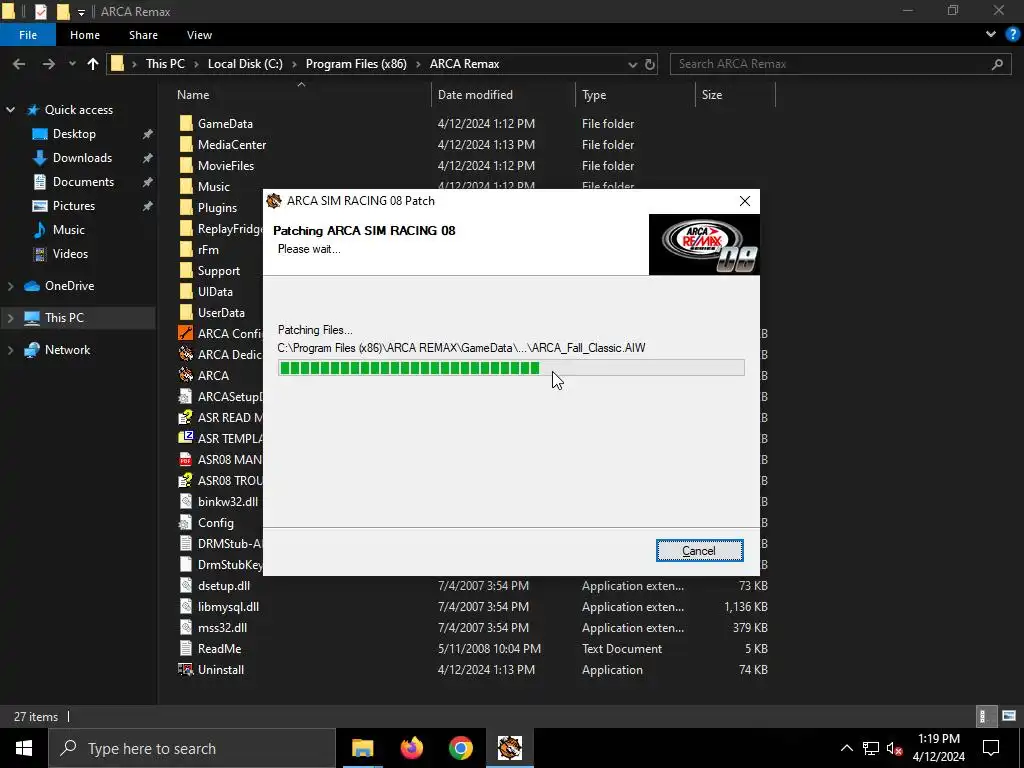Click This PC in the address breadcrumb
This screenshot has height=768, width=1024.
coord(165,64)
